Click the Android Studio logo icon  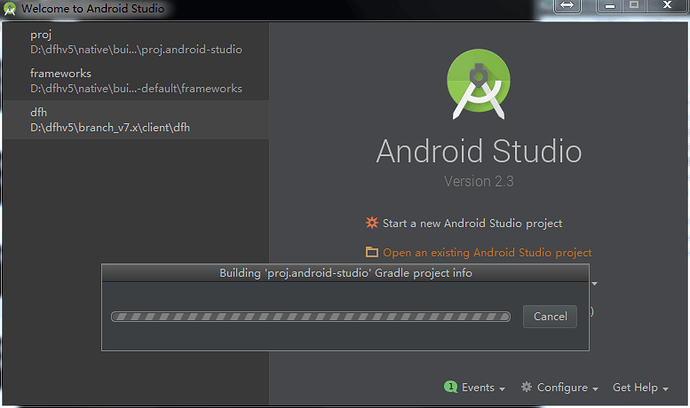pyautogui.click(x=479, y=84)
